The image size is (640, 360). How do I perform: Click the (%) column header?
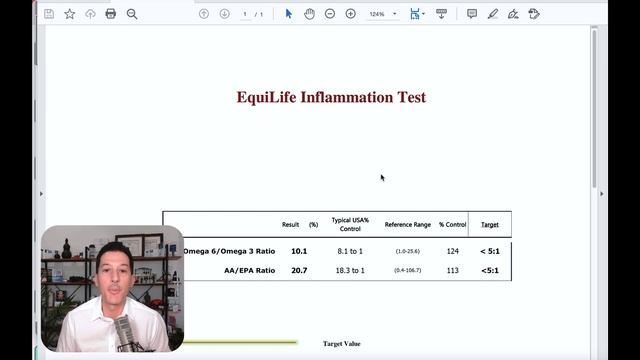[313, 224]
